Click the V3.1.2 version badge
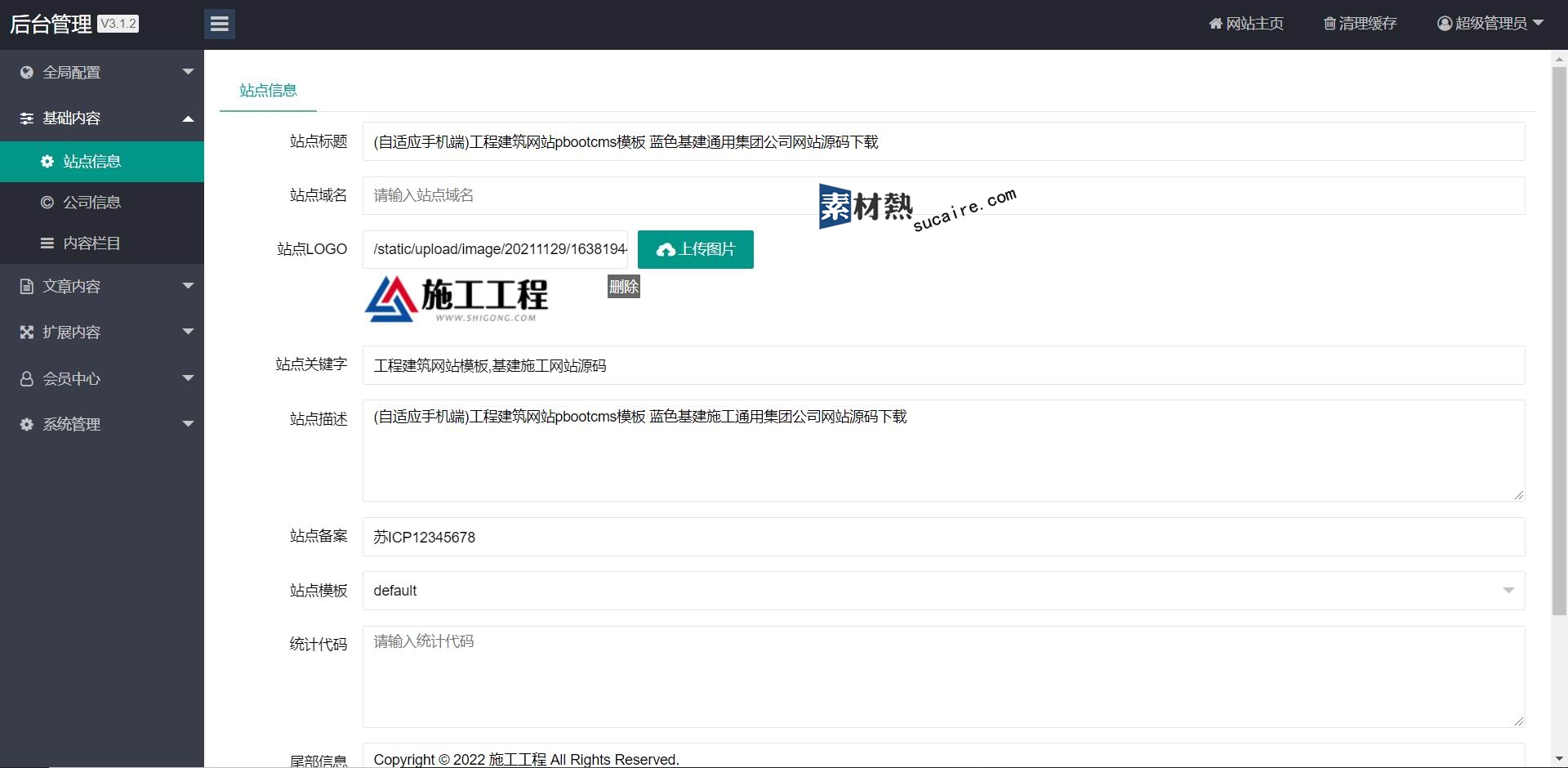Viewport: 1568px width, 768px height. [x=118, y=24]
